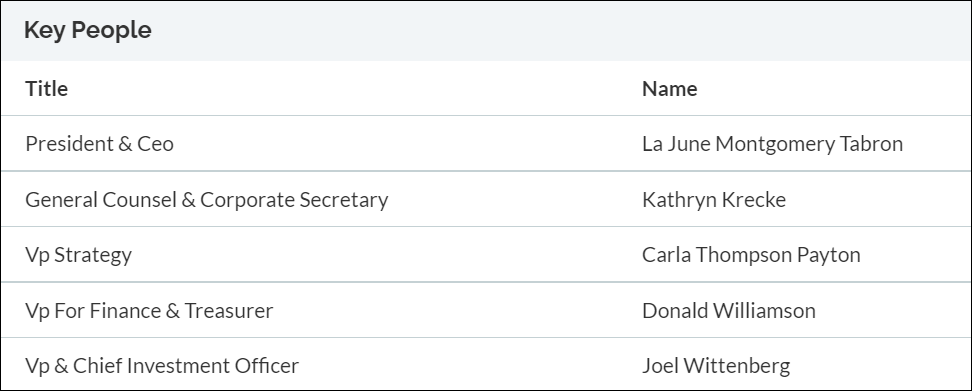972x391 pixels.
Task: Click the name La June Montgomery Tabron
Action: click(772, 144)
